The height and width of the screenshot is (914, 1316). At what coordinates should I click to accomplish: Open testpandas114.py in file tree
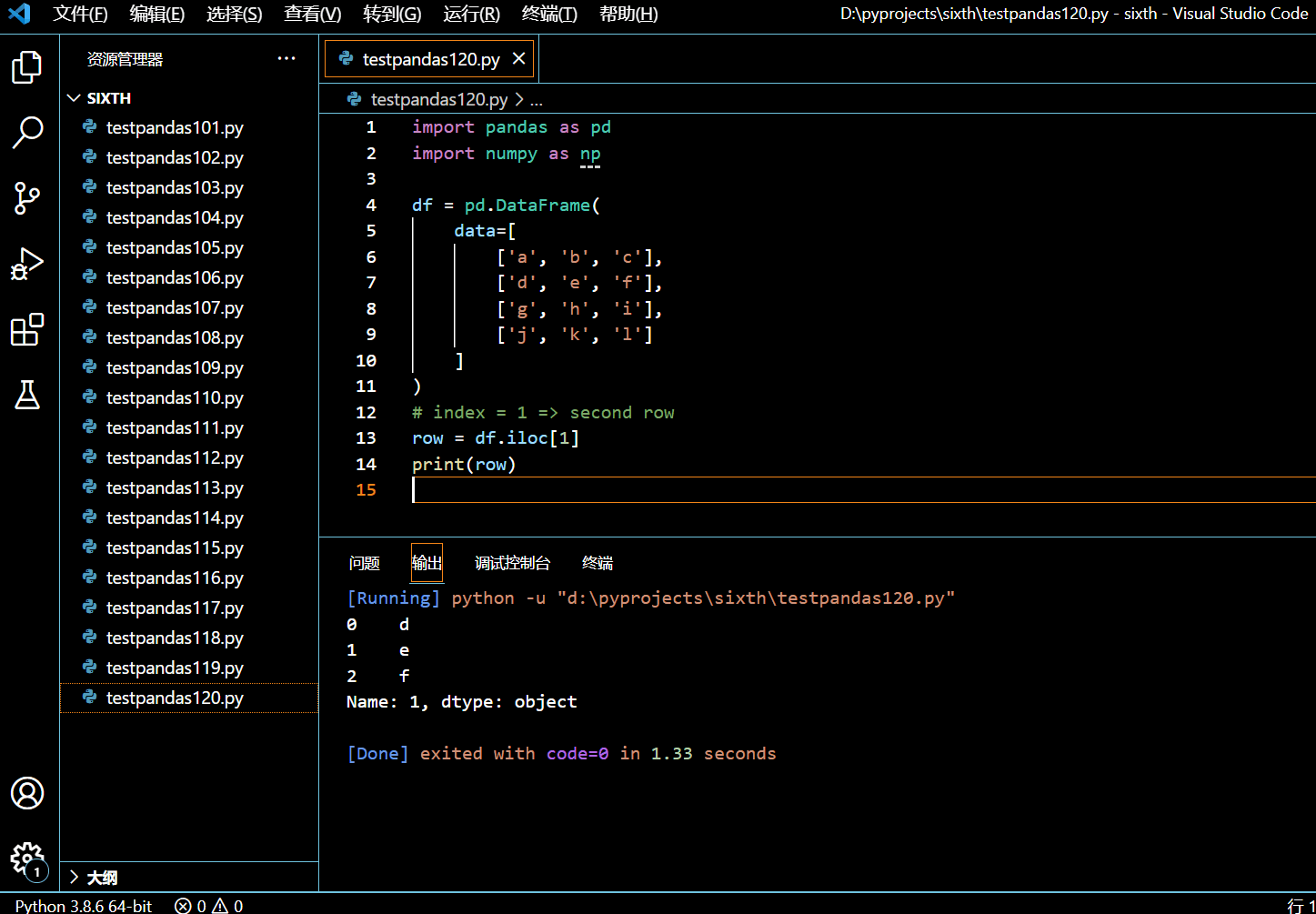(x=189, y=517)
